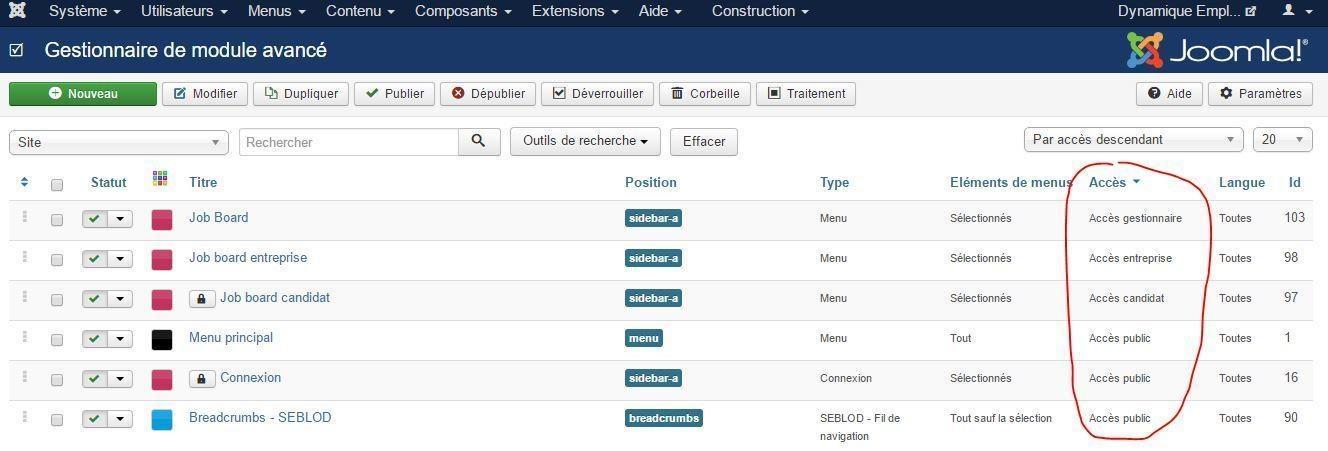1328x451 pixels.
Task: Open the Contenu menu
Action: (360, 11)
